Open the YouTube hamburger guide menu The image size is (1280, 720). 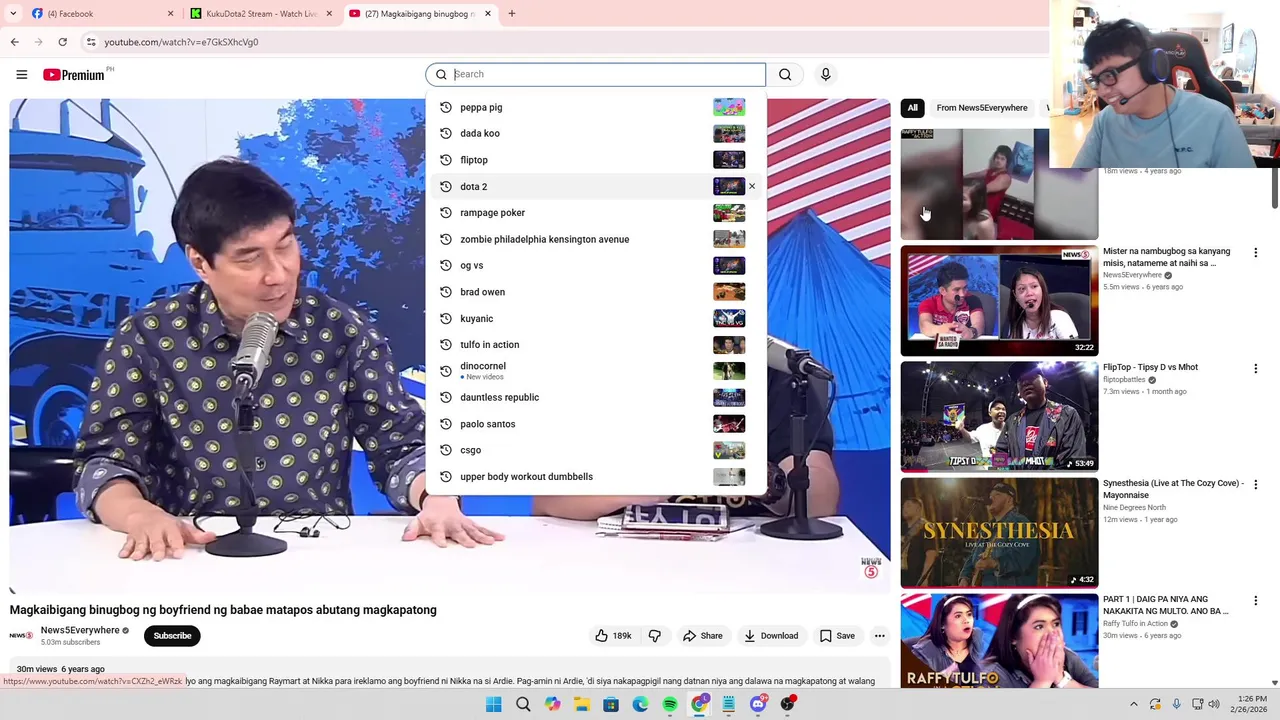click(21, 74)
